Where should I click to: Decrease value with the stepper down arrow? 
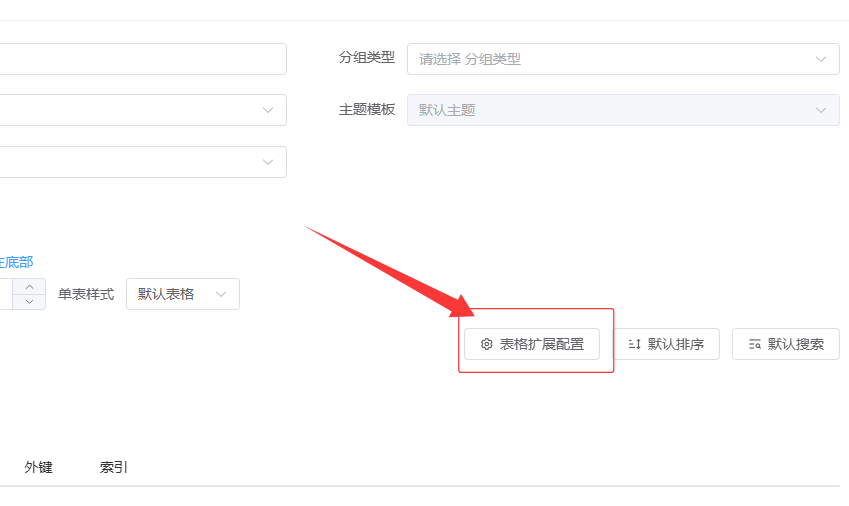pyautogui.click(x=29, y=301)
